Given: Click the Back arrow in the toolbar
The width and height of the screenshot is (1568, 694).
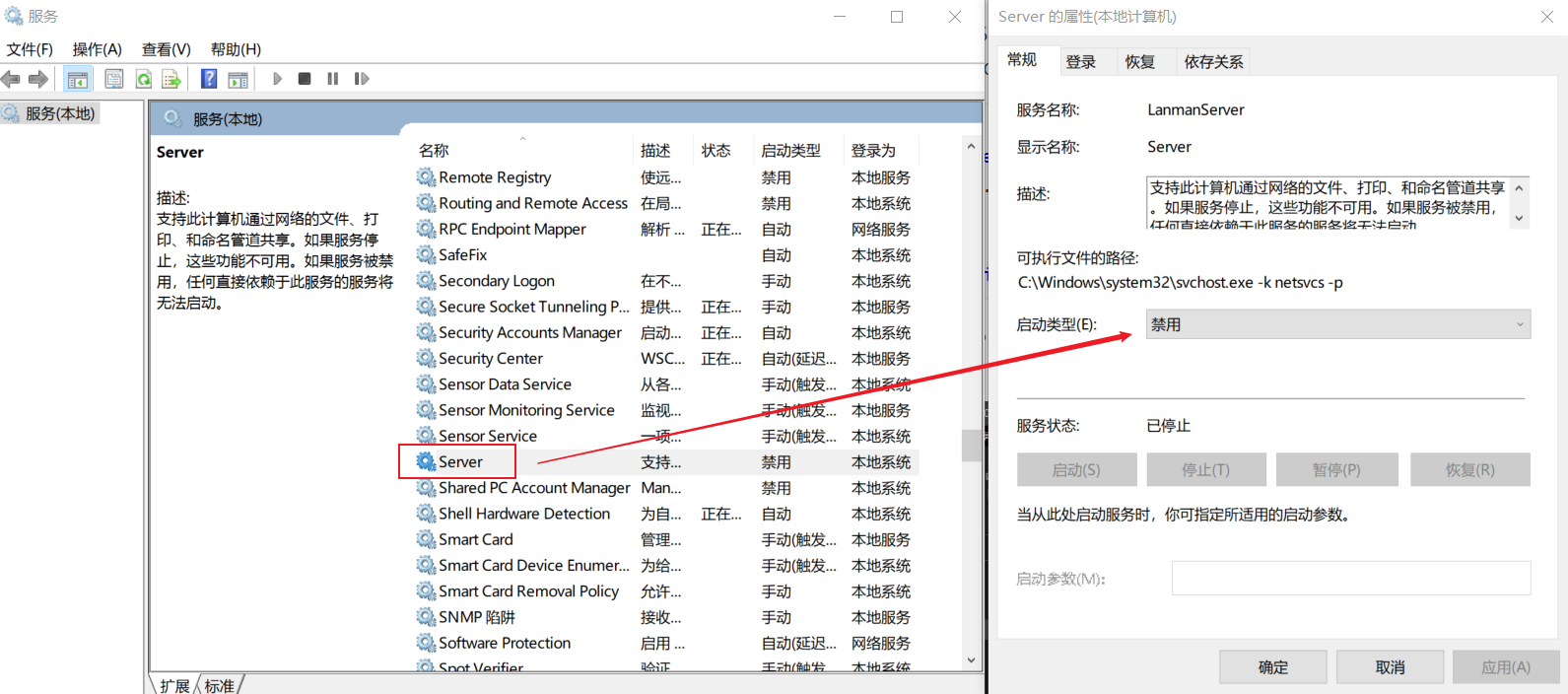Looking at the screenshot, I should 11,79.
